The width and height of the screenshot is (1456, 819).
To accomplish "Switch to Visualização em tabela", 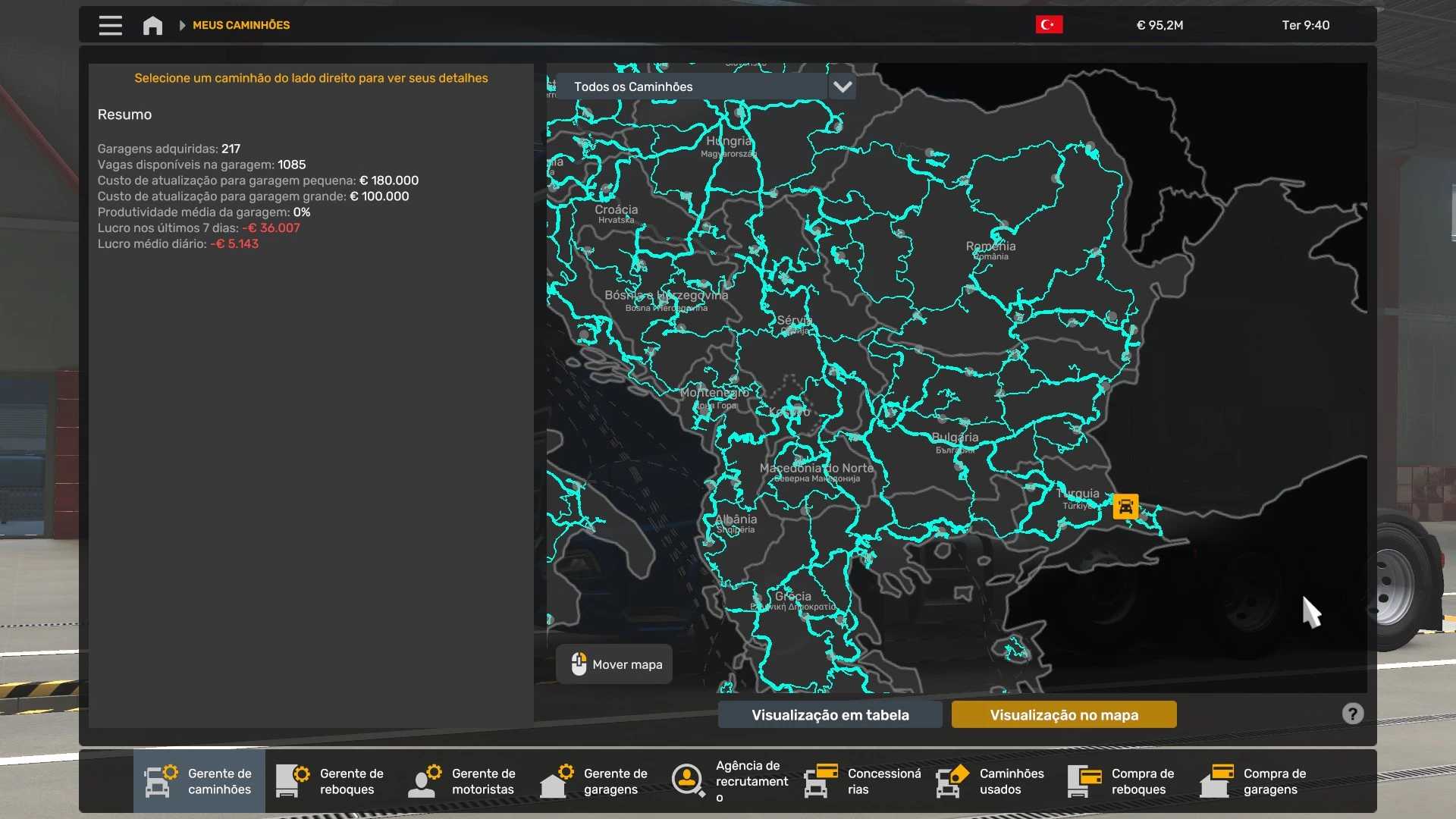I will (x=830, y=714).
